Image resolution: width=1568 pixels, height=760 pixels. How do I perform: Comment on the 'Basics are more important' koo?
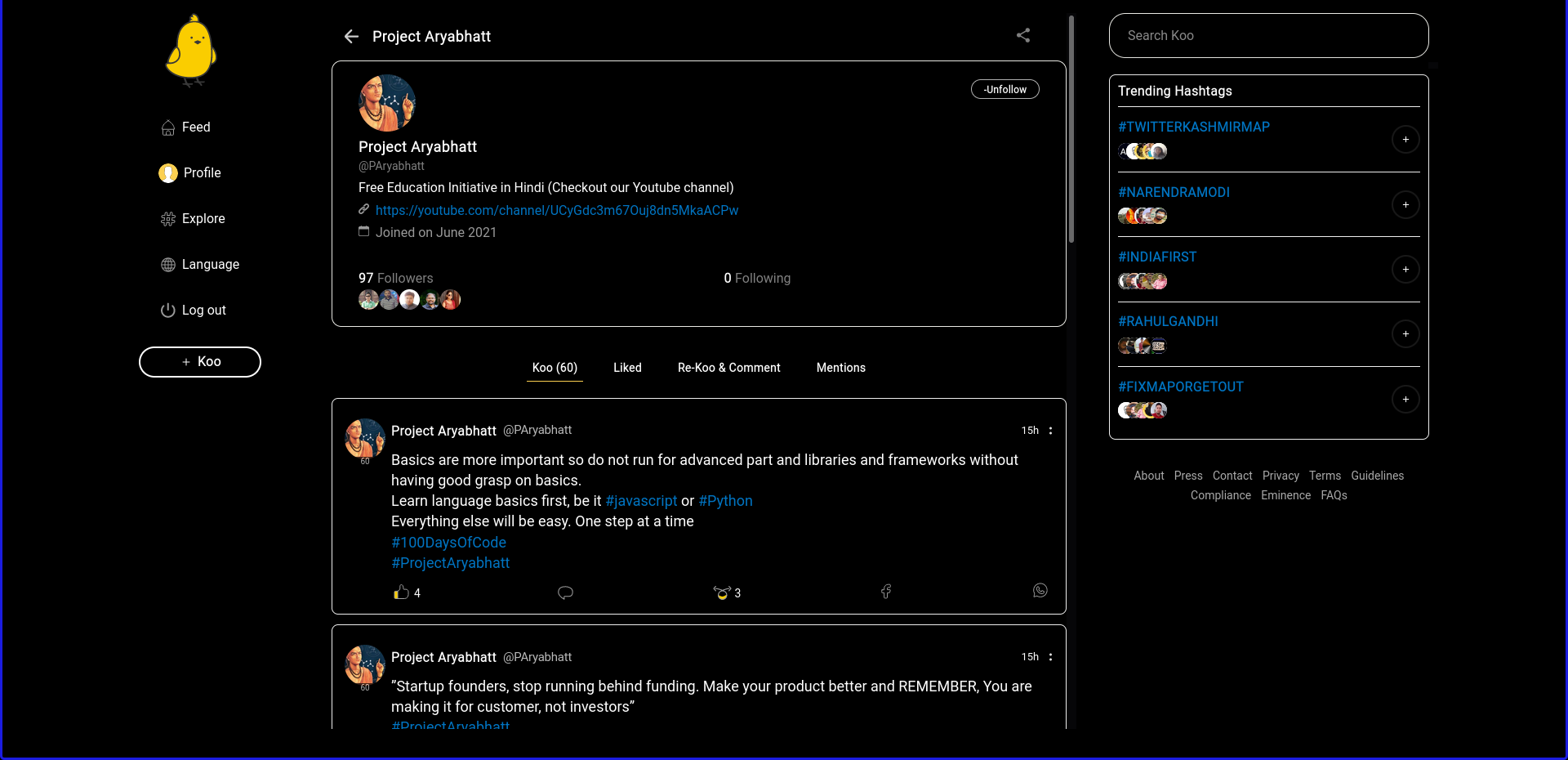tap(565, 592)
